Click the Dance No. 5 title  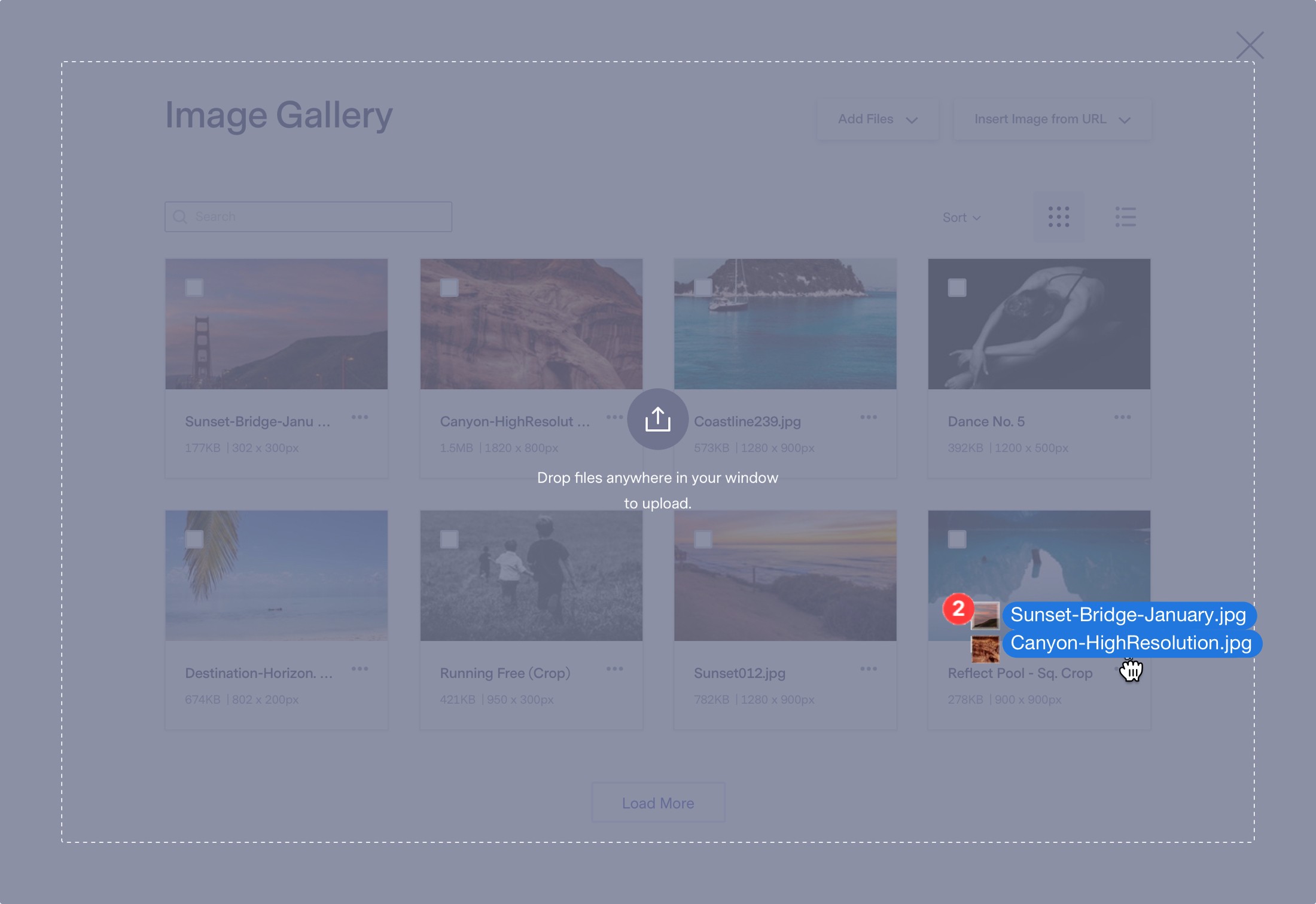(986, 422)
